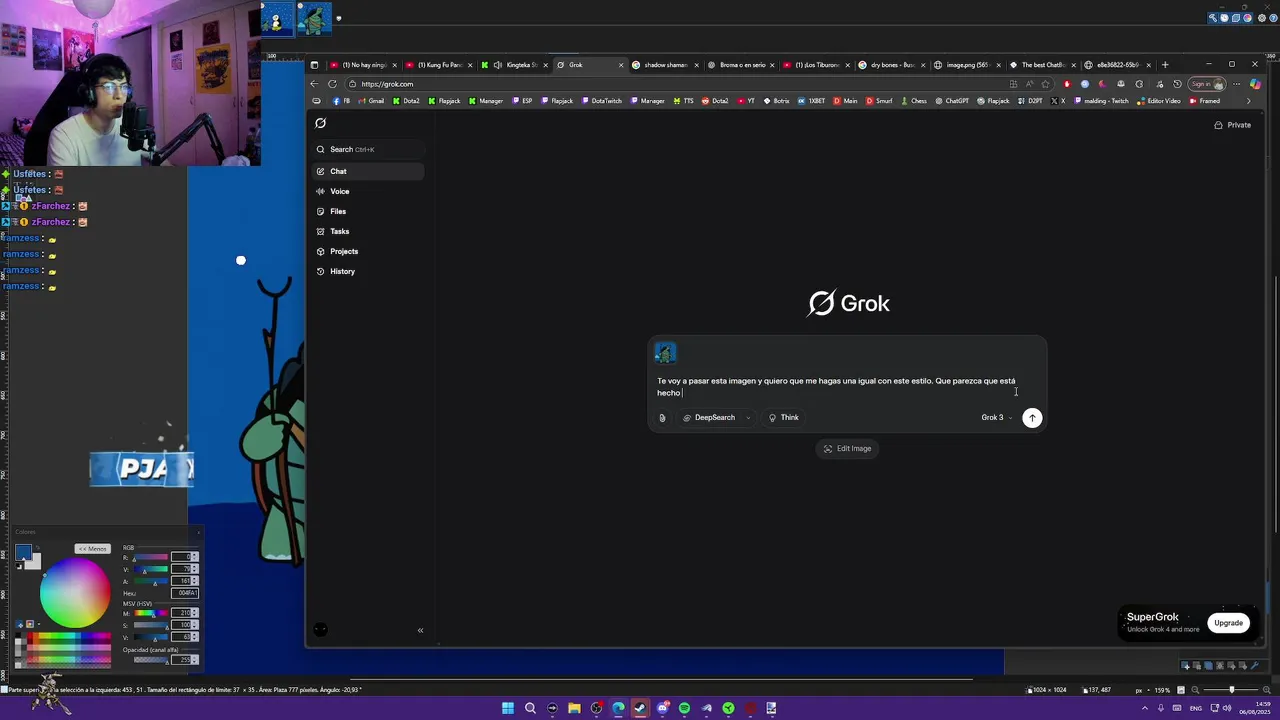Viewport: 1280px width, 720px height.
Task: Switch to the image.png tab
Action: point(967,65)
